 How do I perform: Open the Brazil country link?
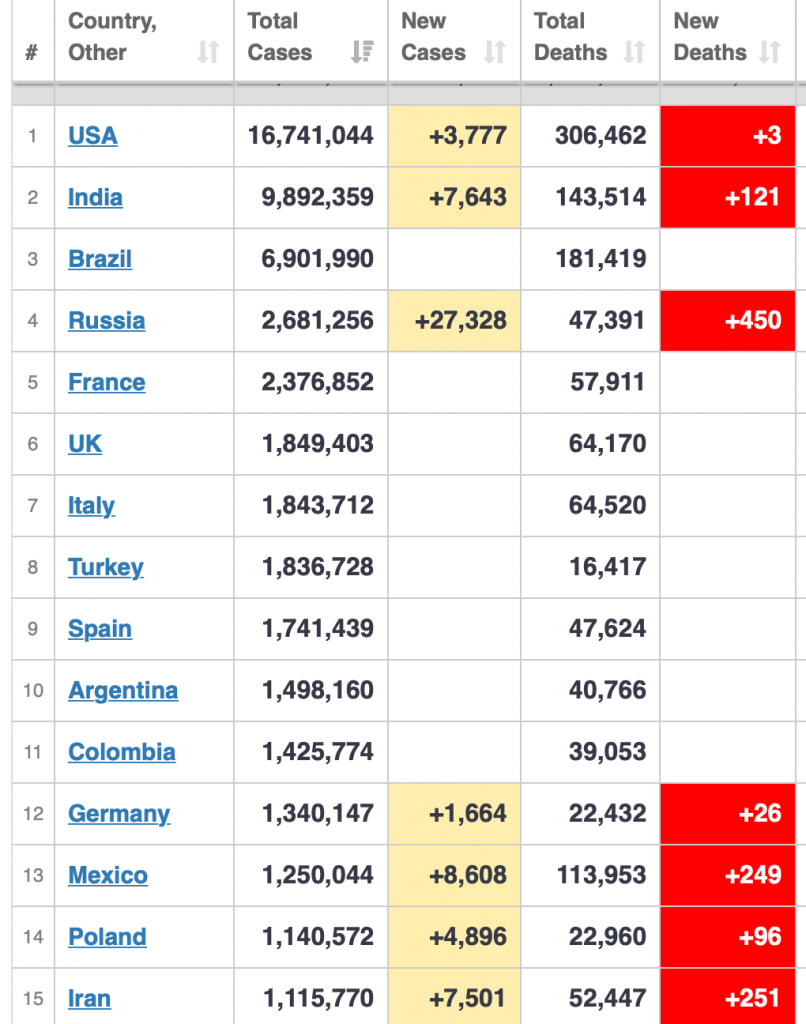click(x=100, y=259)
